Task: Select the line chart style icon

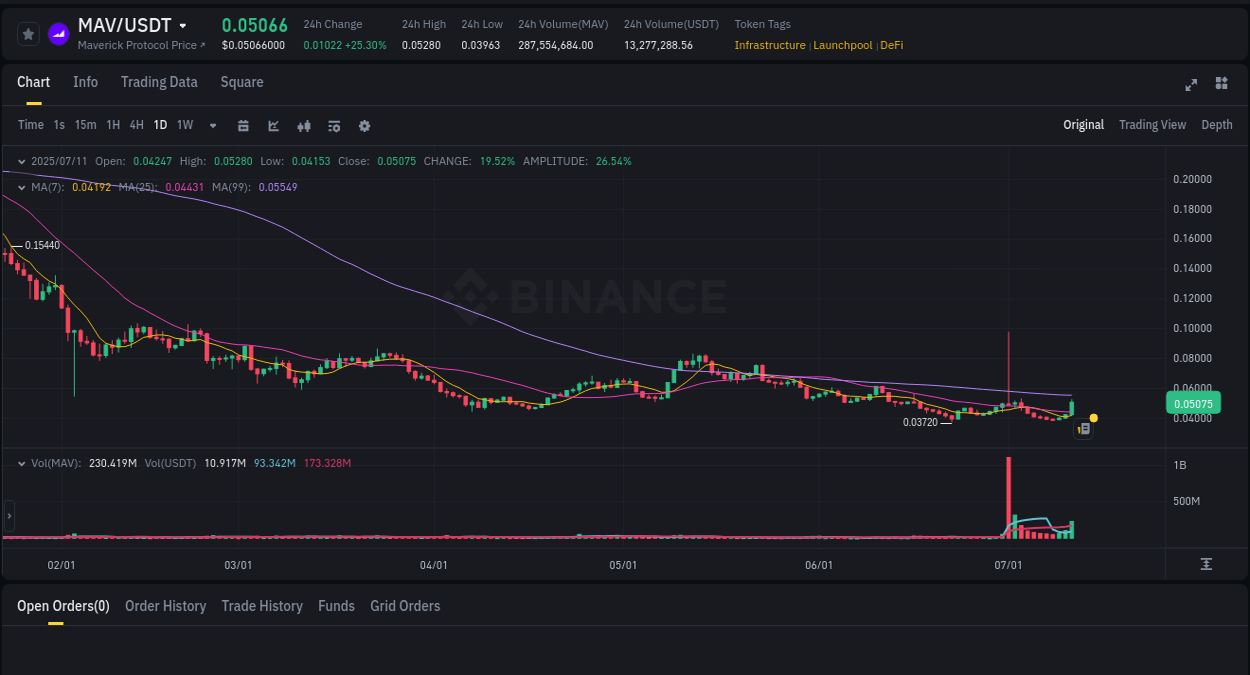Action: tap(273, 125)
